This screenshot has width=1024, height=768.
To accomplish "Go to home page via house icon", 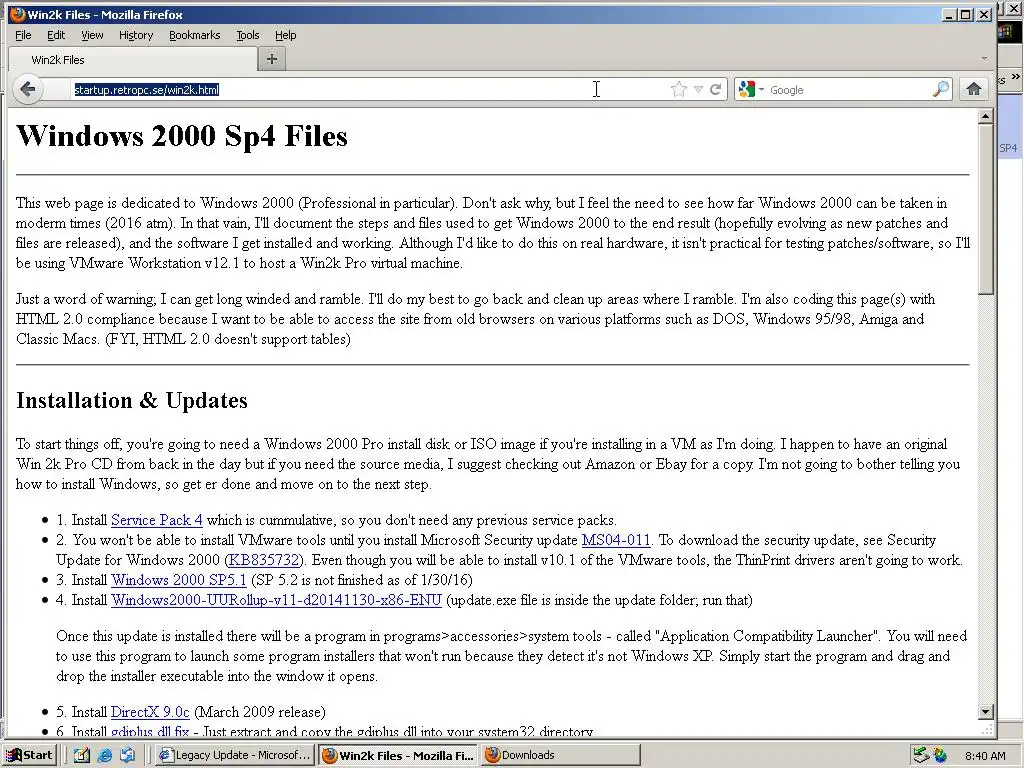I will tap(974, 89).
